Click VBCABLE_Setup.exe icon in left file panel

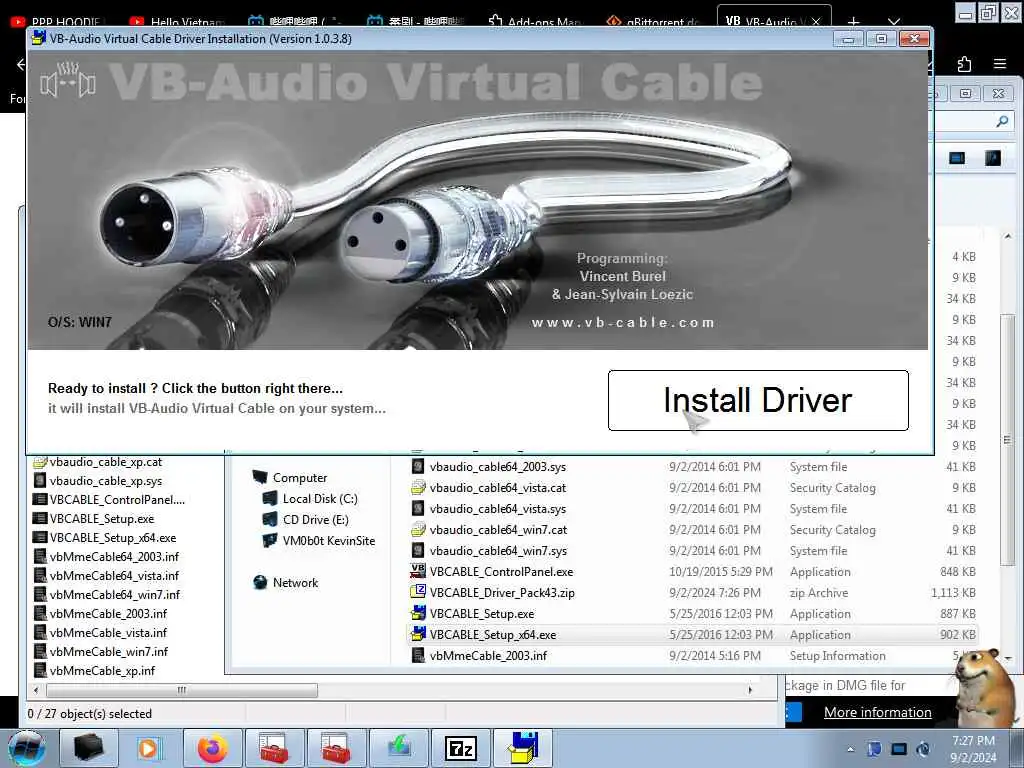[40, 519]
